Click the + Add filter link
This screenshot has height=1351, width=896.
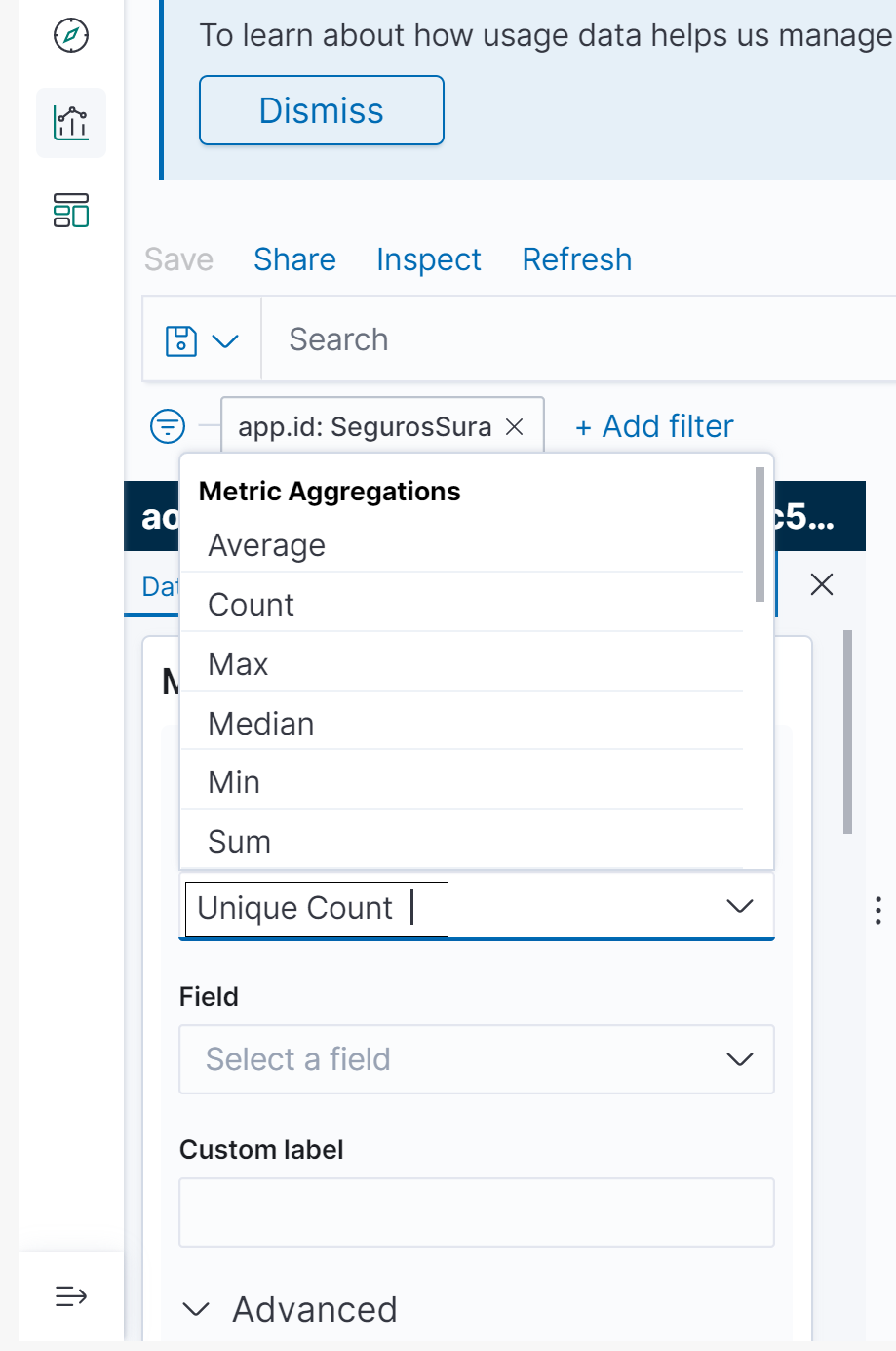654,426
